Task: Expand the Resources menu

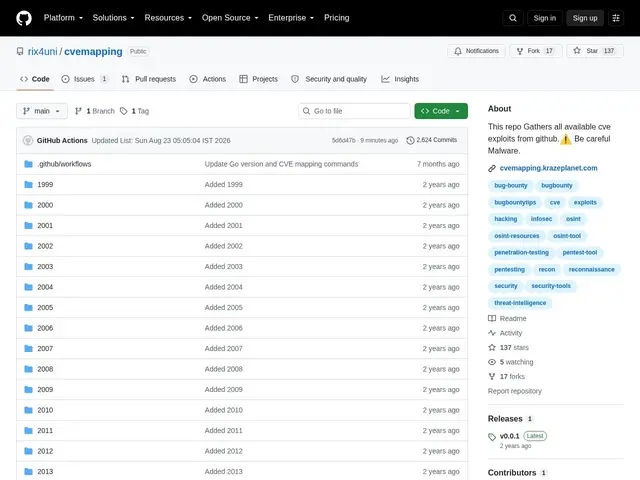Action: pyautogui.click(x=168, y=18)
